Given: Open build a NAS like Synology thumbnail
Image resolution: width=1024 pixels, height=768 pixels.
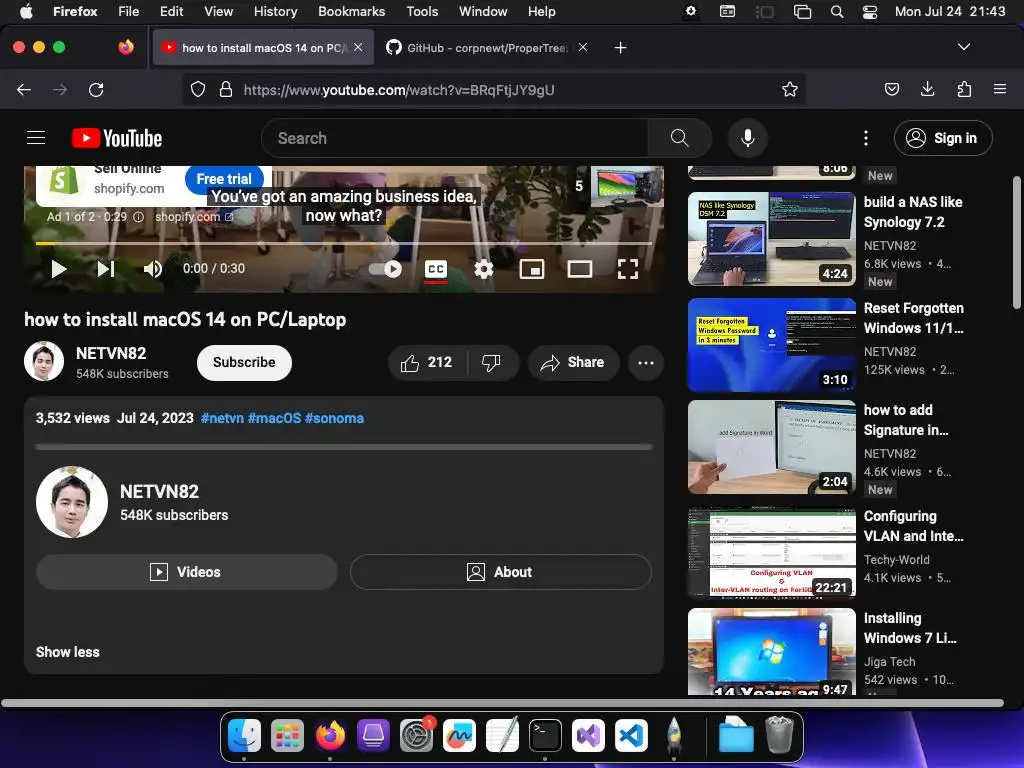Looking at the screenshot, I should pyautogui.click(x=771, y=239).
